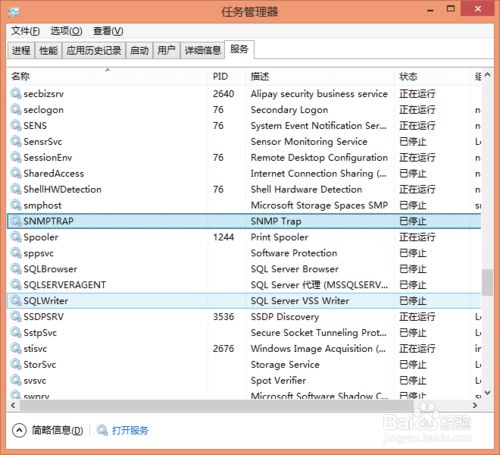Screen dimensions: 500x455
Task: Switch to the 进程 tab
Action: point(21,51)
